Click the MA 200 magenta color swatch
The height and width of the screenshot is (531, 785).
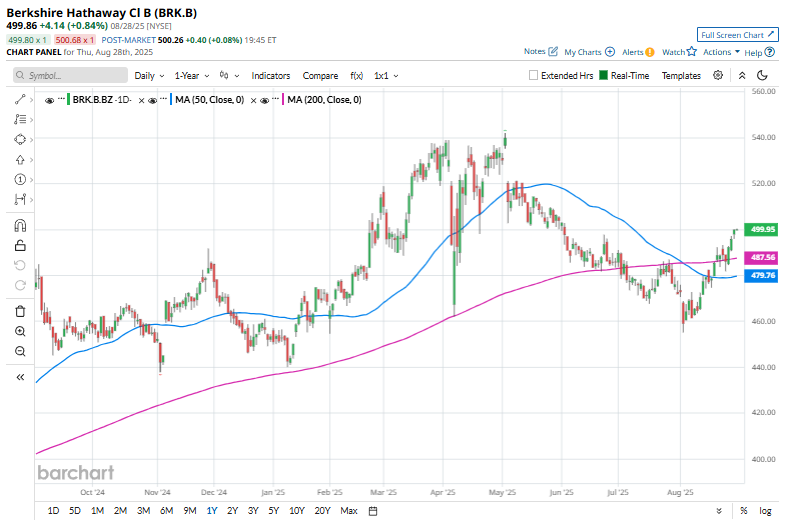[x=283, y=100]
